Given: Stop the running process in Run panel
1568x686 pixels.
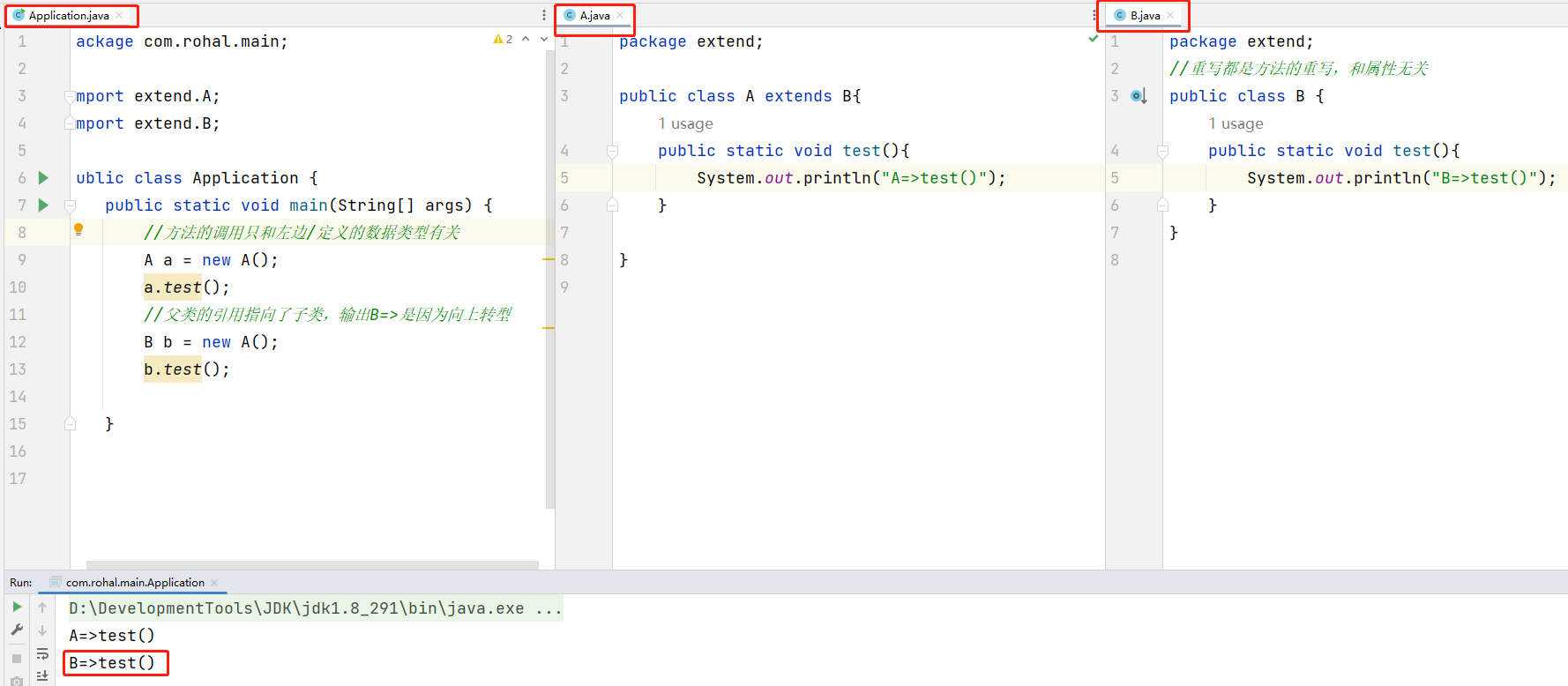Looking at the screenshot, I should [x=17, y=658].
